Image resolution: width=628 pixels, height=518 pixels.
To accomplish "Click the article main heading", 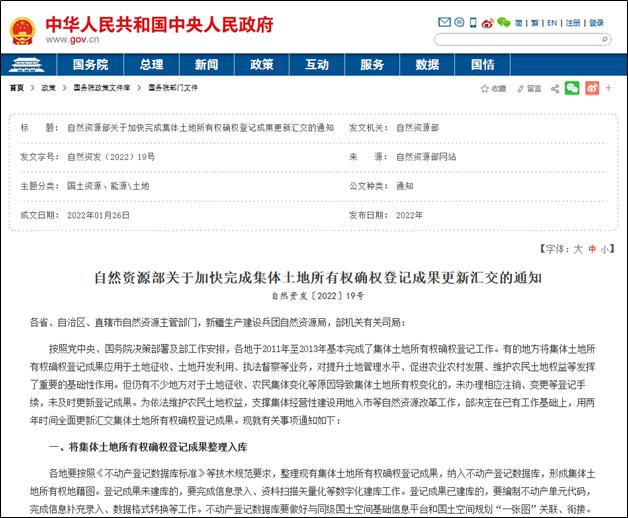I will pos(318,278).
